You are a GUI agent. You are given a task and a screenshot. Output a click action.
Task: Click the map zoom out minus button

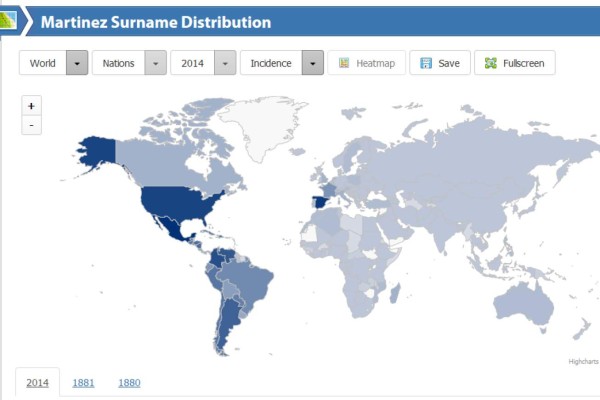(32, 125)
